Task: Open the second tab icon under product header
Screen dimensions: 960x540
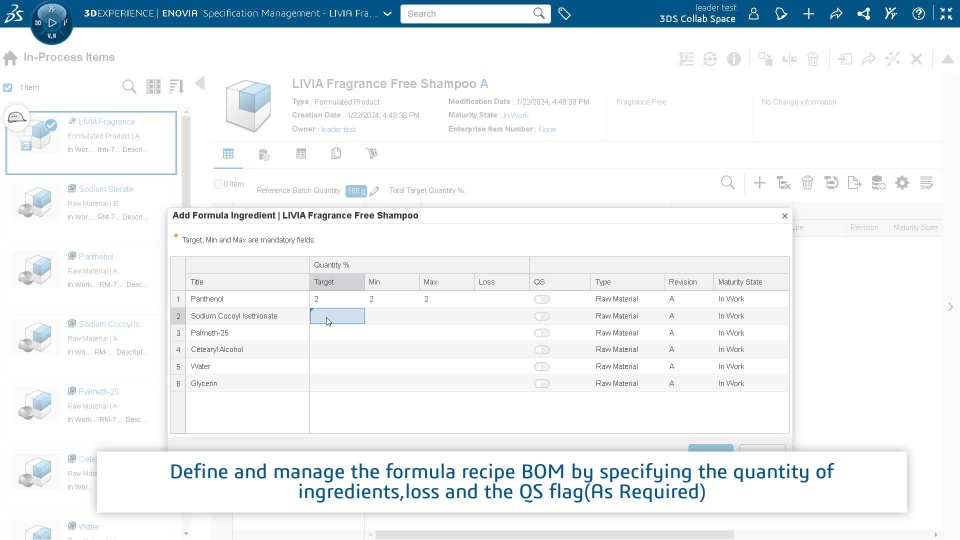Action: tap(264, 154)
